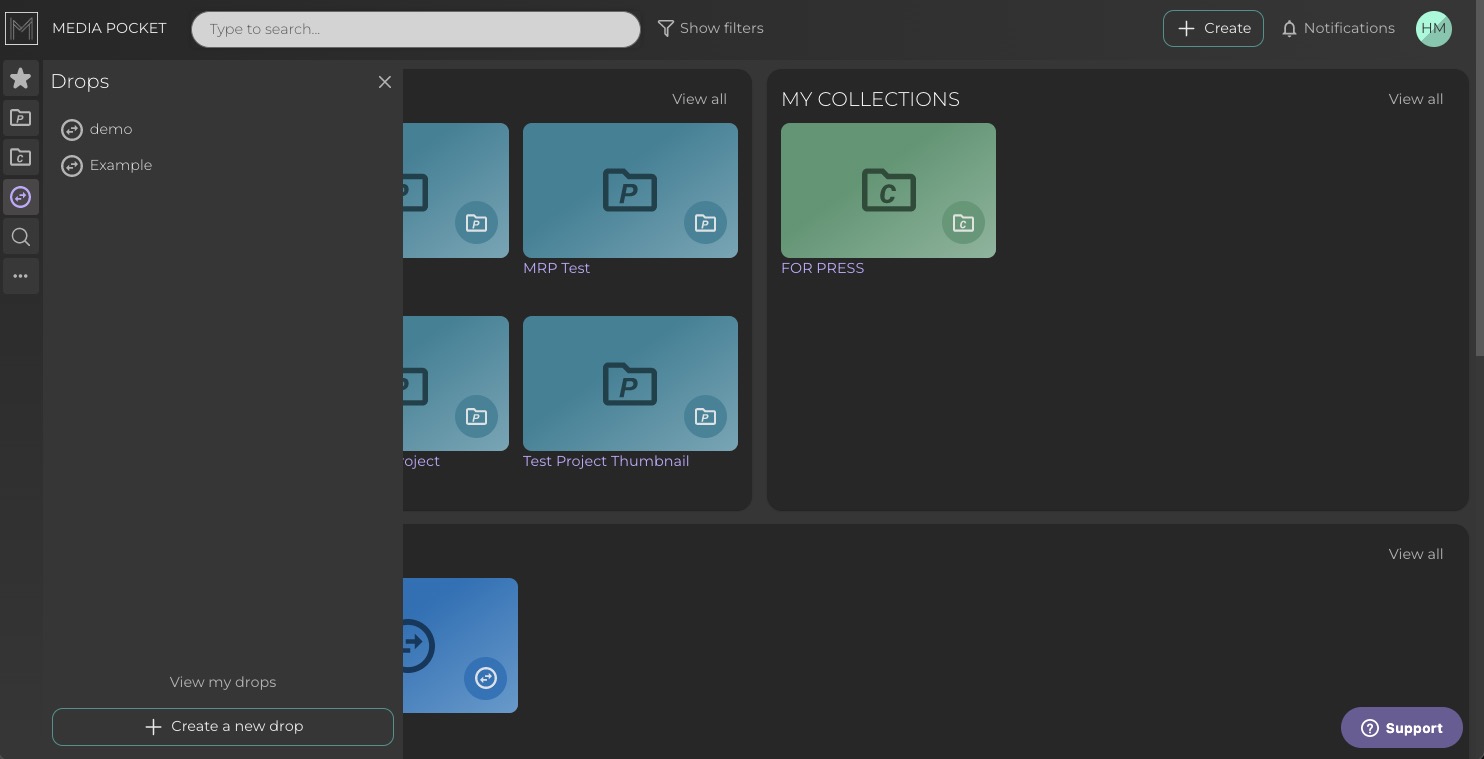Image resolution: width=1484 pixels, height=759 pixels.
Task: Open the Create menu in header
Action: (x=1213, y=28)
